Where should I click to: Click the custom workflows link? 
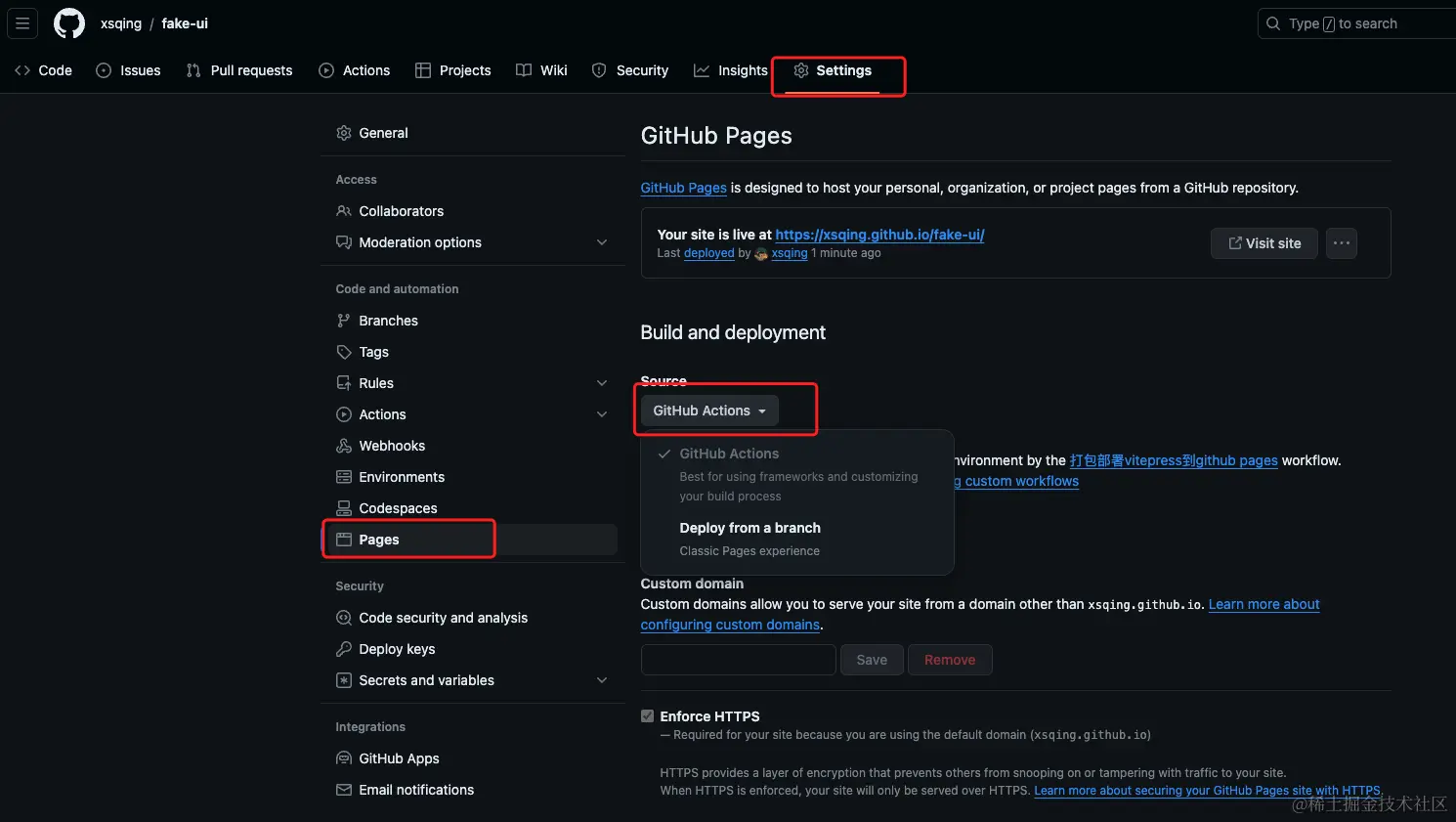point(1016,481)
